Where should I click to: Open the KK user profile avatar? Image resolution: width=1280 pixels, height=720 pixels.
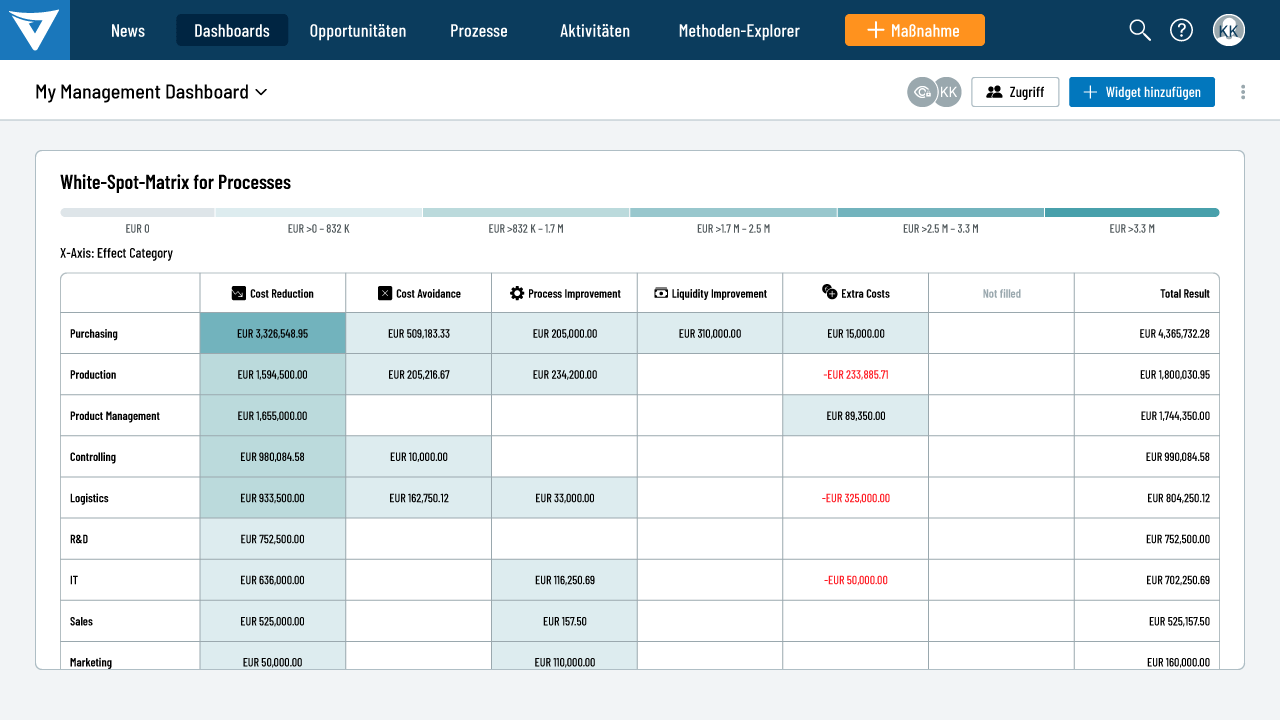pyautogui.click(x=1229, y=30)
